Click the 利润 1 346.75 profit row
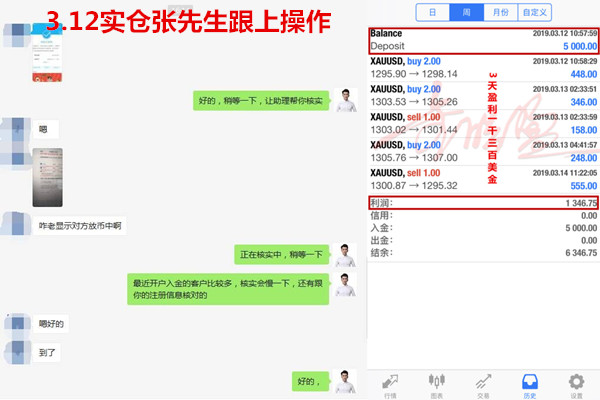The height and width of the screenshot is (400, 600). coord(484,203)
